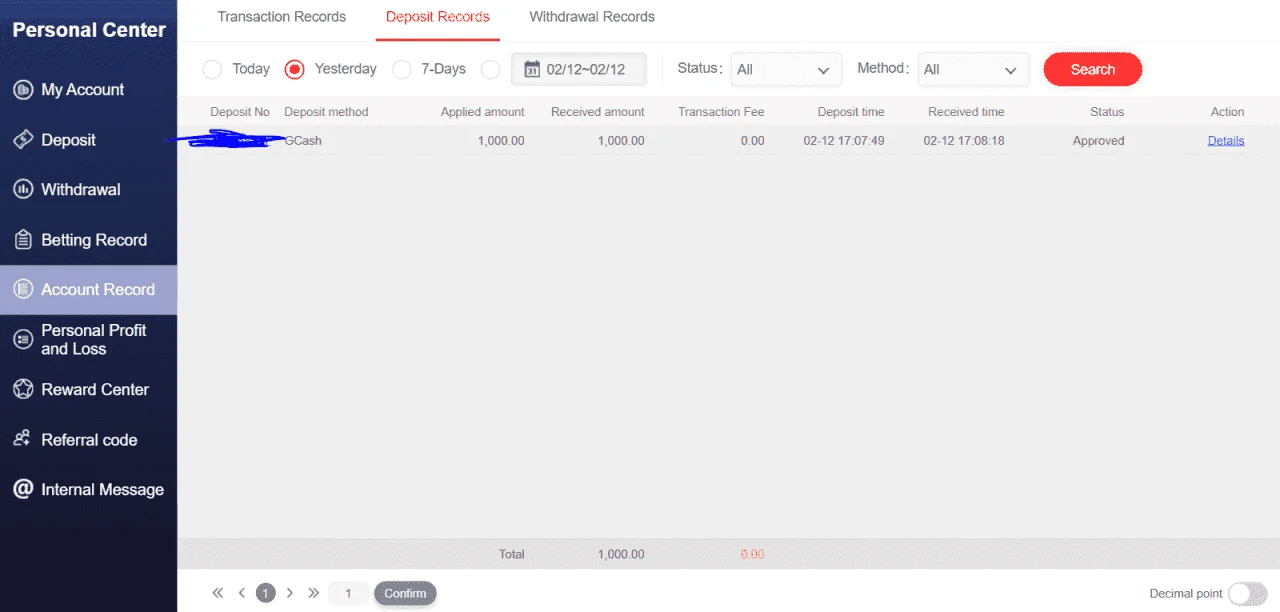Click the Deposit time column header
The image size is (1280, 612).
click(851, 112)
